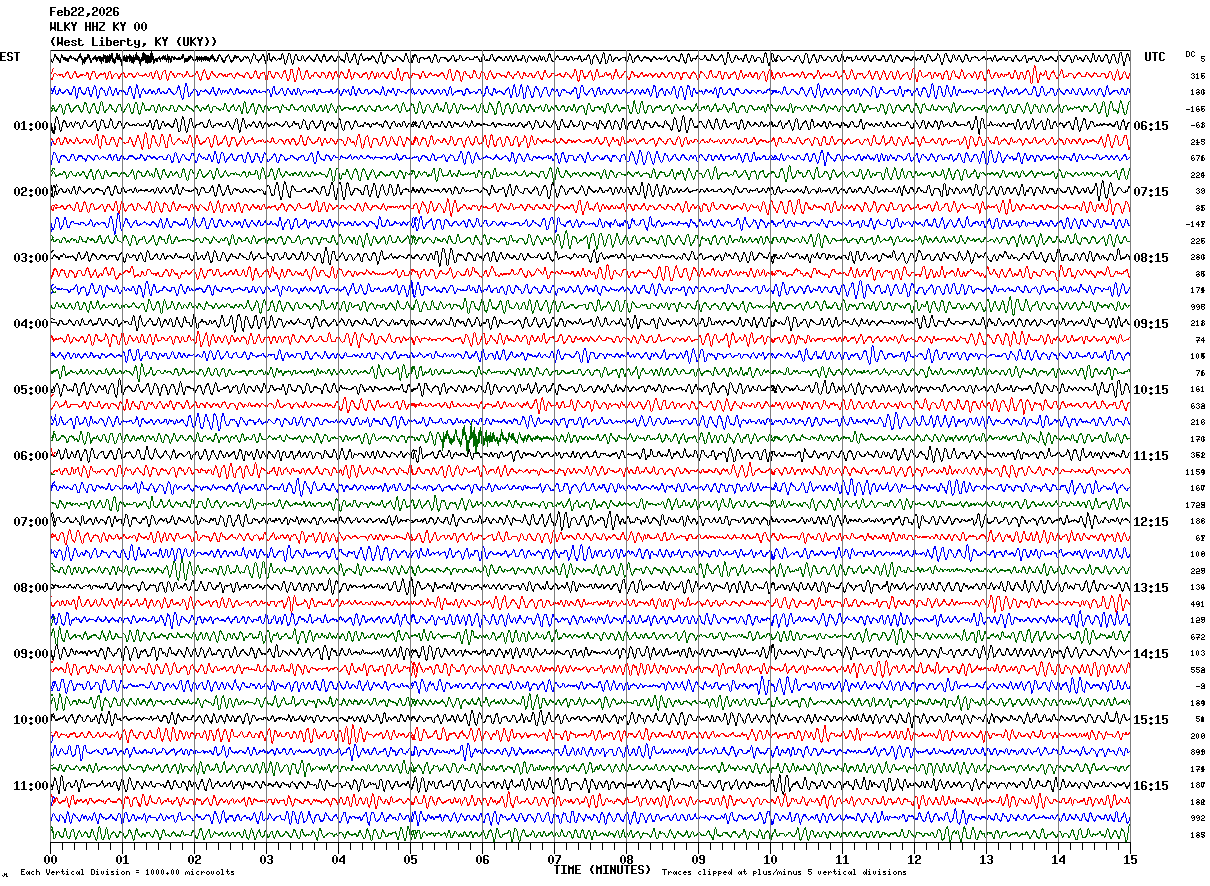Click the DC offset value '491'
Screen dimensions: 1210x886
pyautogui.click(x=1198, y=604)
